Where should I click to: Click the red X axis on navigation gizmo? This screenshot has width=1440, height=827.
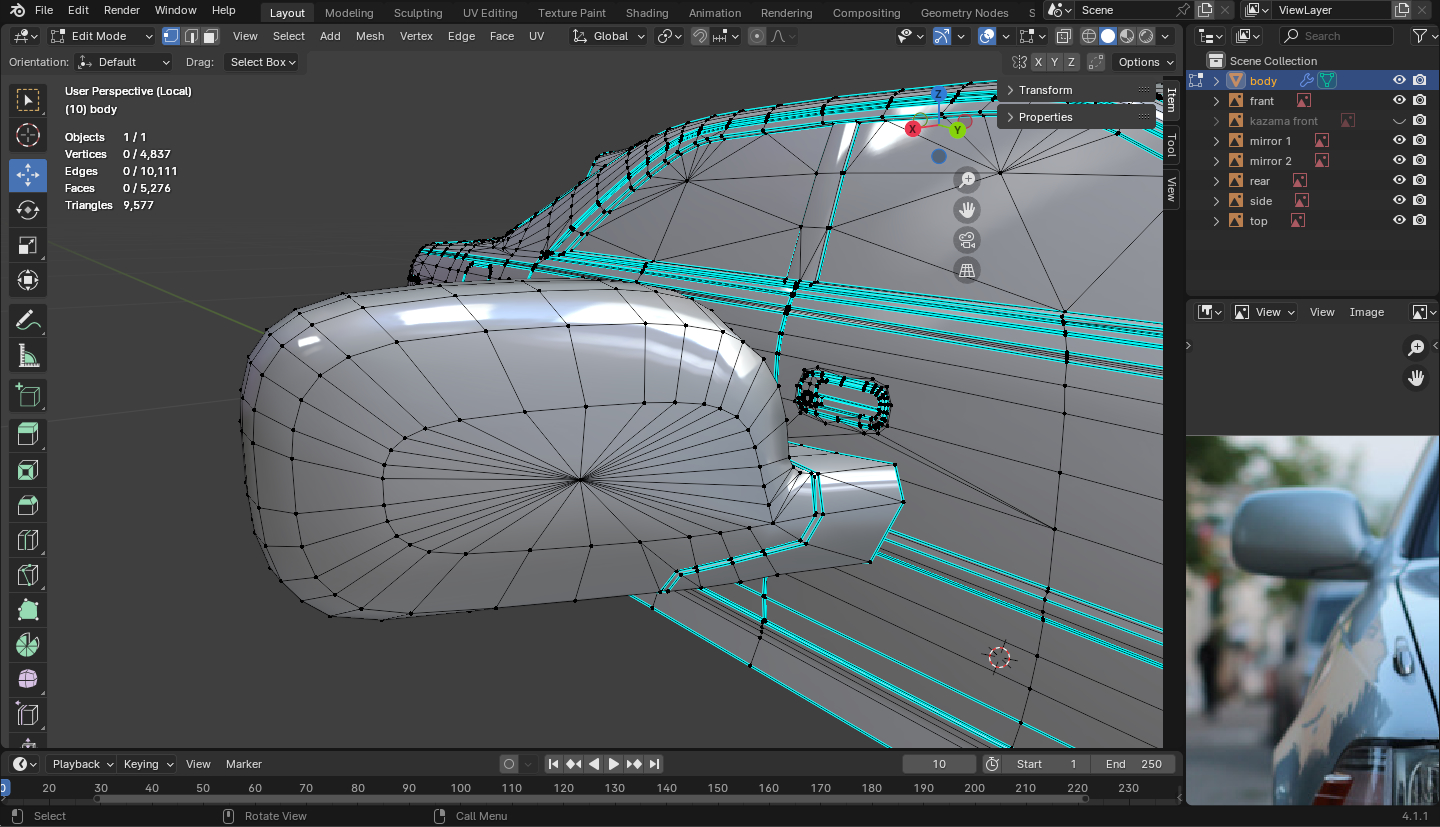(x=913, y=129)
